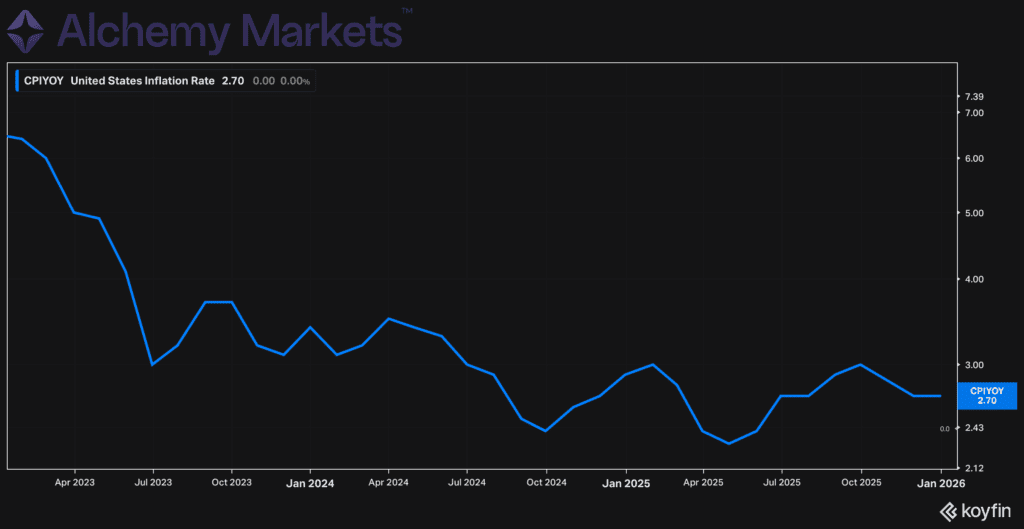1024x529 pixels.
Task: Click the United States Inflation Rate title
Action: pyautogui.click(x=142, y=82)
